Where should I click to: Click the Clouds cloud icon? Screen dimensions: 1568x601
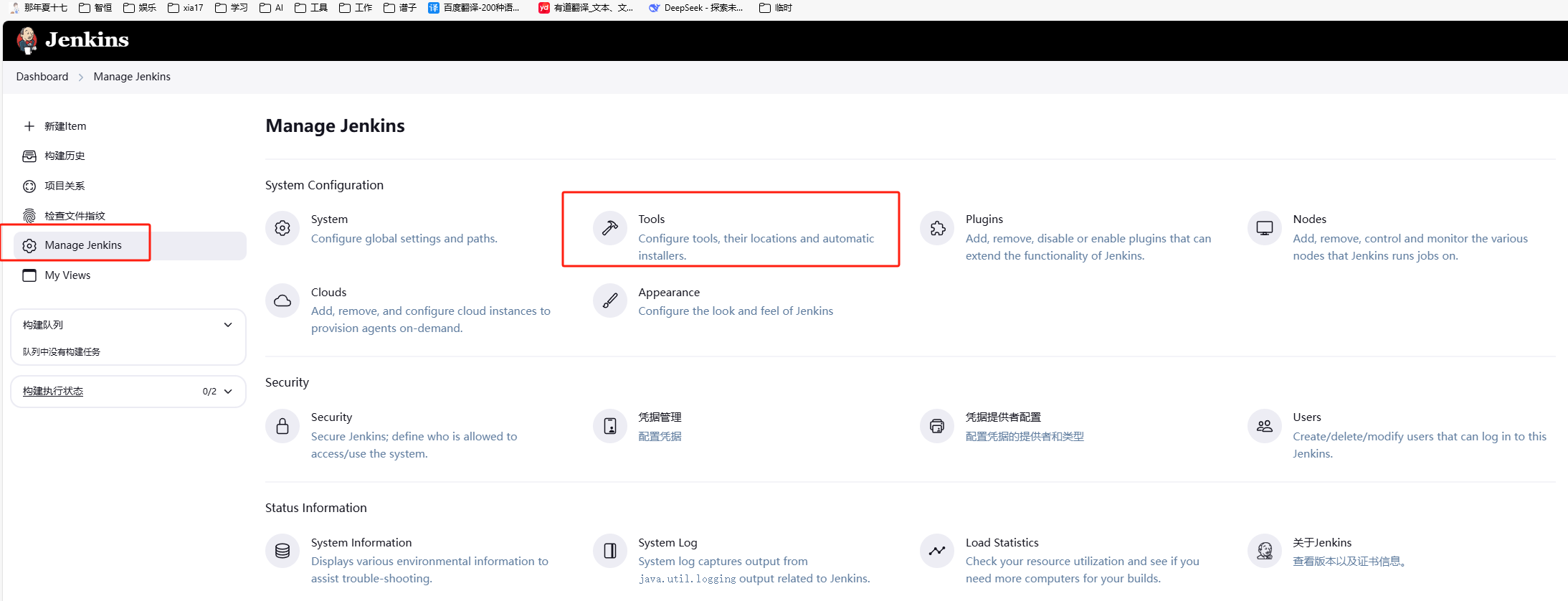click(282, 300)
